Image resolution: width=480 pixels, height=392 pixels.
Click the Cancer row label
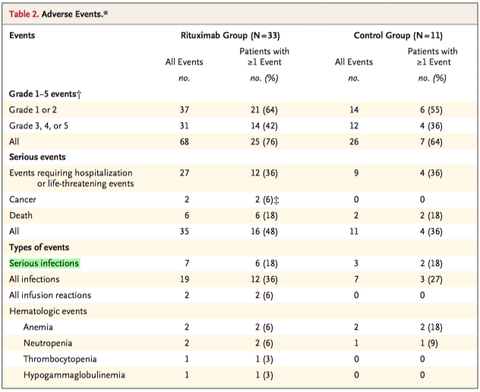click(22, 199)
